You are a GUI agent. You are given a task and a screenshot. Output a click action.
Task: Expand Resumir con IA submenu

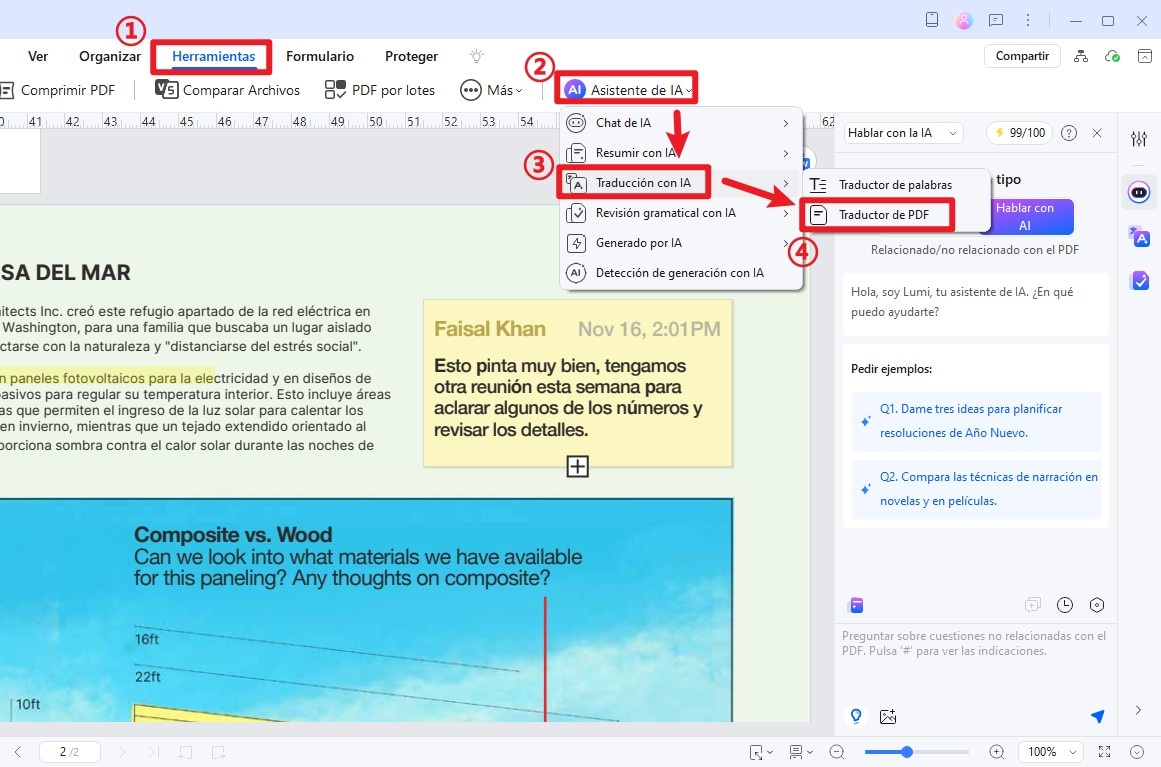pyautogui.click(x=680, y=153)
